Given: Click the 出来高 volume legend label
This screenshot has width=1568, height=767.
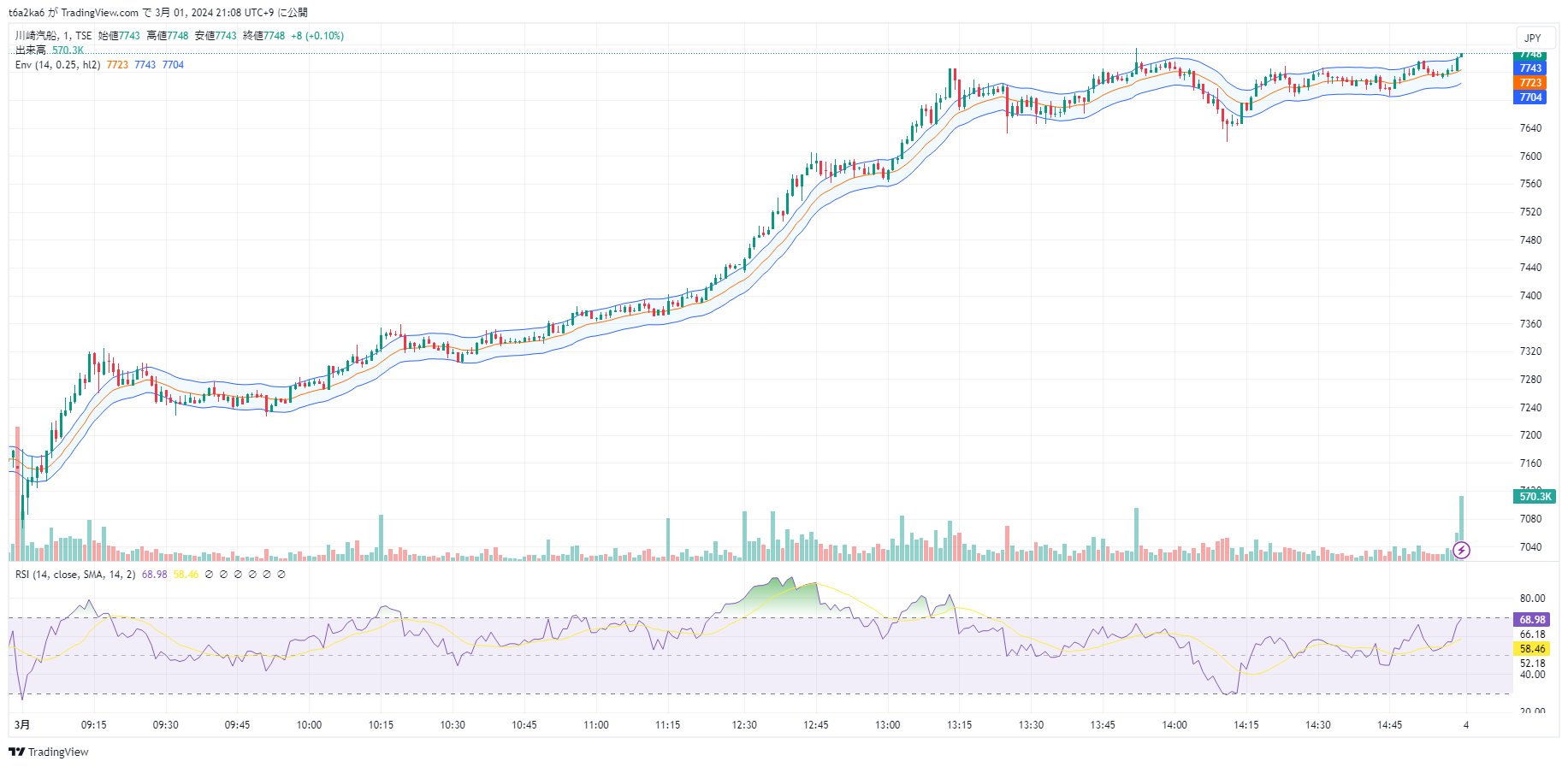Looking at the screenshot, I should (x=31, y=50).
